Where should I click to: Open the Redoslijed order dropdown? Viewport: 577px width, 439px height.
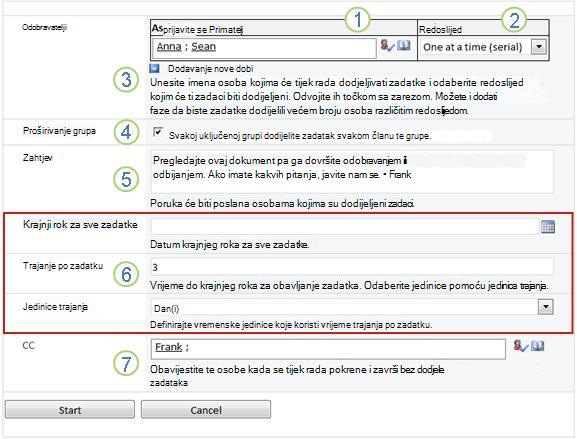coord(539,47)
